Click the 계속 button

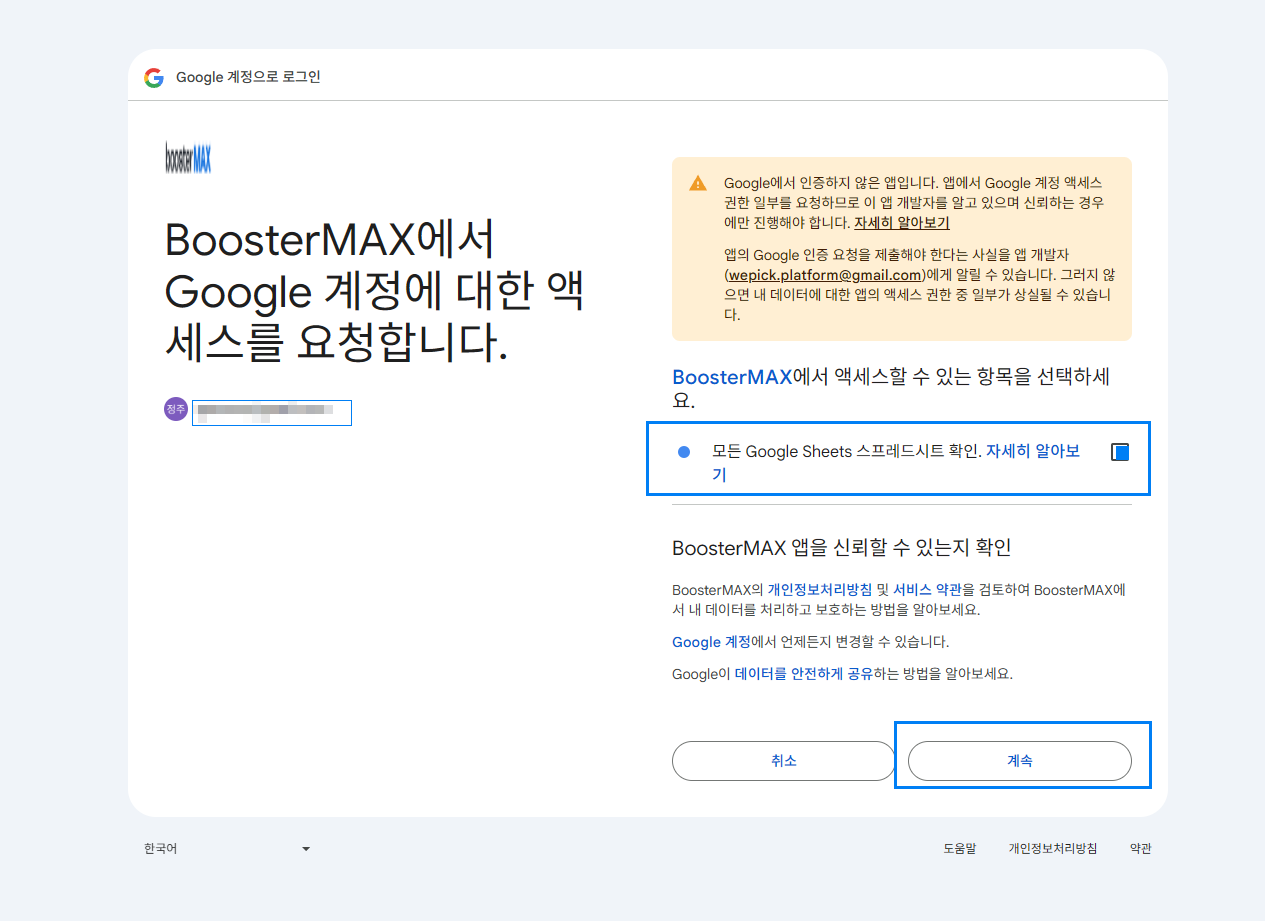[x=1019, y=761]
